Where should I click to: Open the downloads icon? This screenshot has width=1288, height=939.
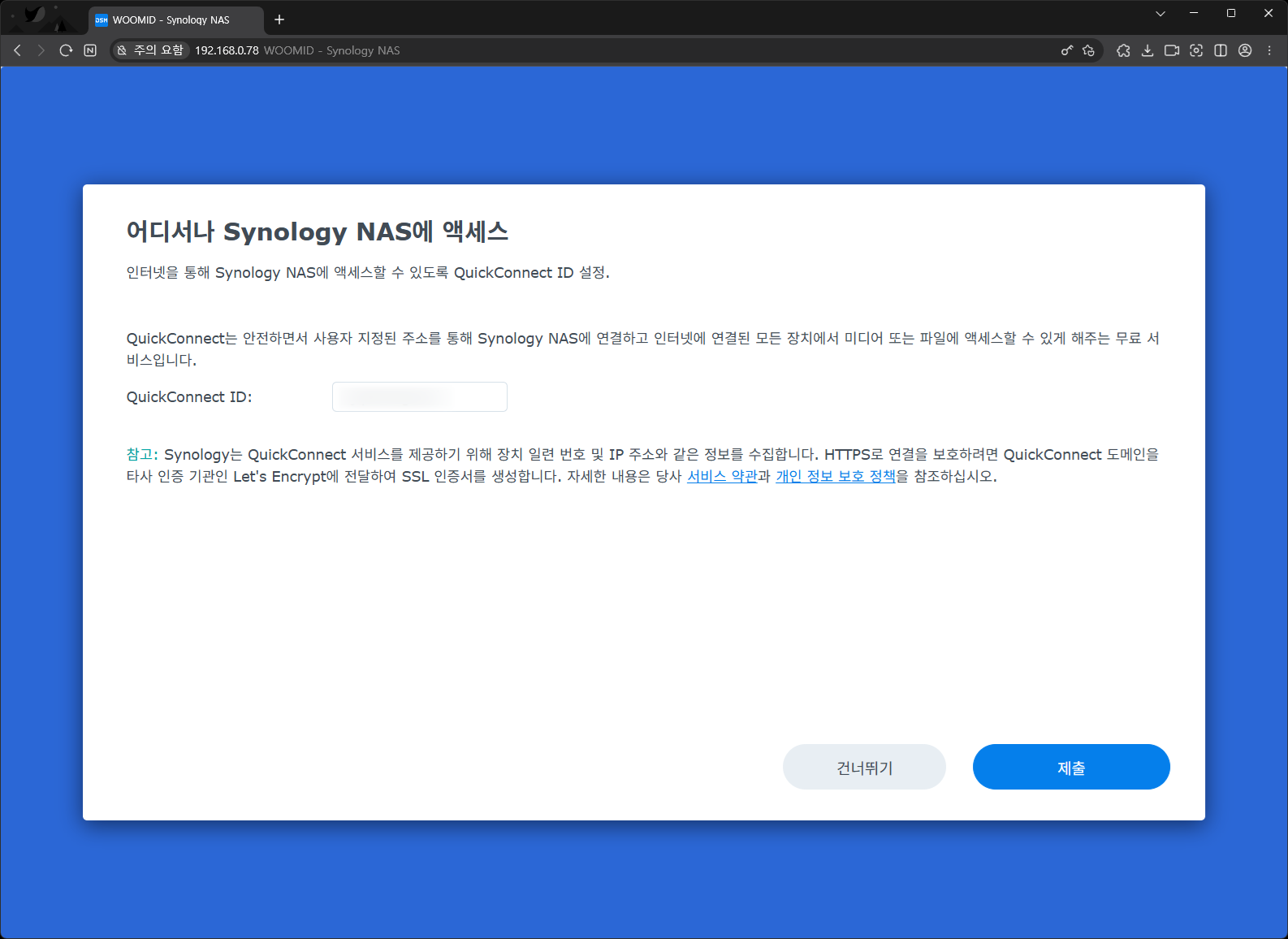point(1148,50)
